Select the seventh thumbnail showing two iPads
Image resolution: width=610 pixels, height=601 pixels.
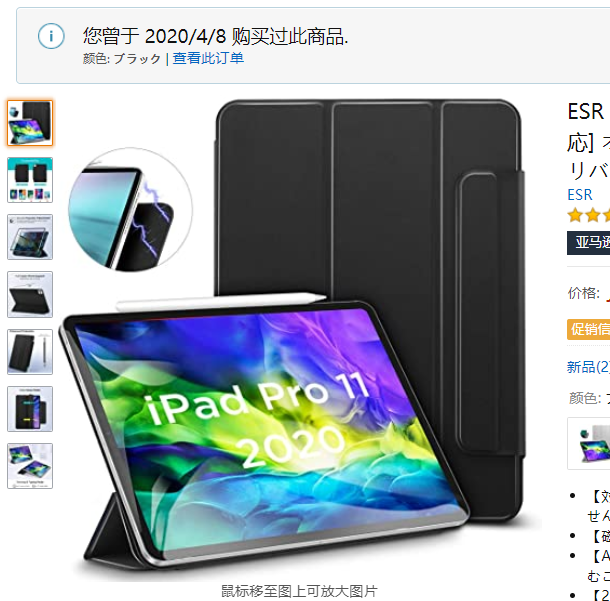coord(30,466)
